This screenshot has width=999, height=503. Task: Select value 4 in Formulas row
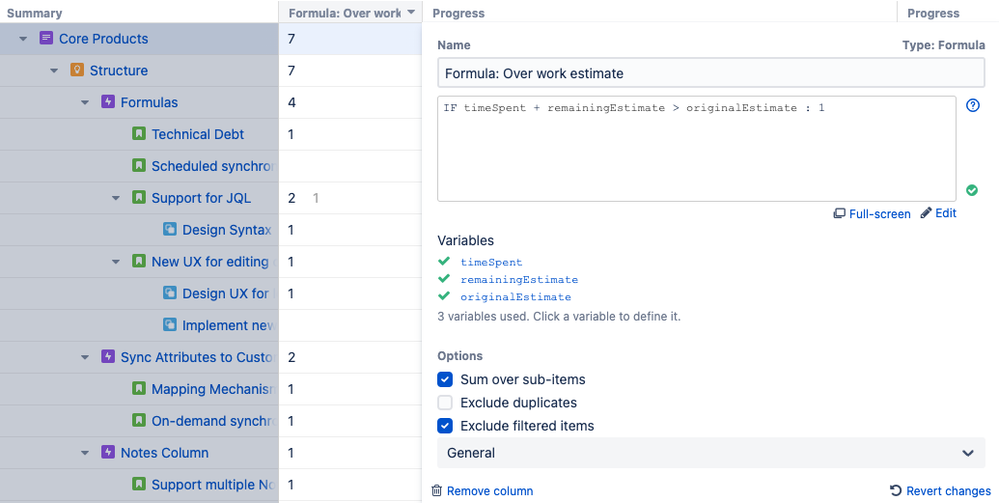click(292, 103)
